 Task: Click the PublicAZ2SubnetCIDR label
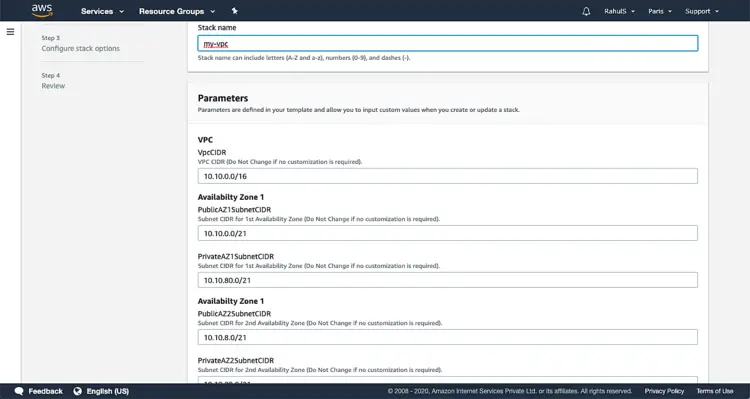pyautogui.click(x=234, y=314)
